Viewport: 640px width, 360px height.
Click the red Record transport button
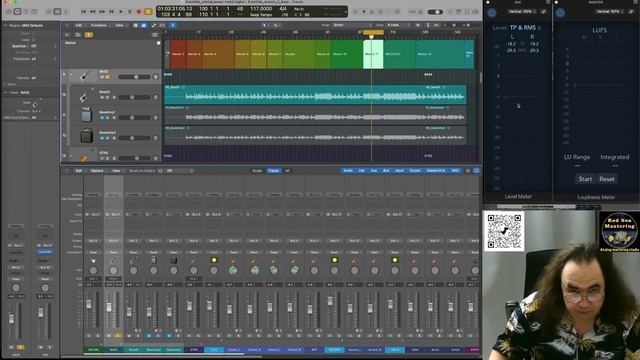pyautogui.click(x=139, y=12)
